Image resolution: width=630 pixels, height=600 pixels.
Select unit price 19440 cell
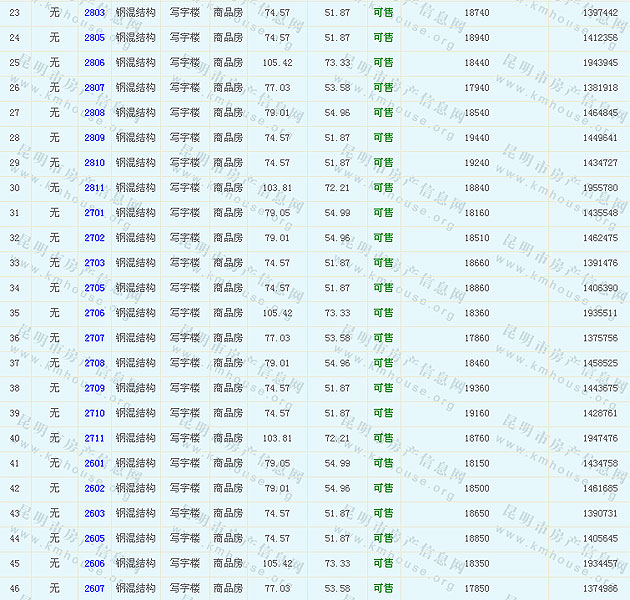pyautogui.click(x=477, y=138)
